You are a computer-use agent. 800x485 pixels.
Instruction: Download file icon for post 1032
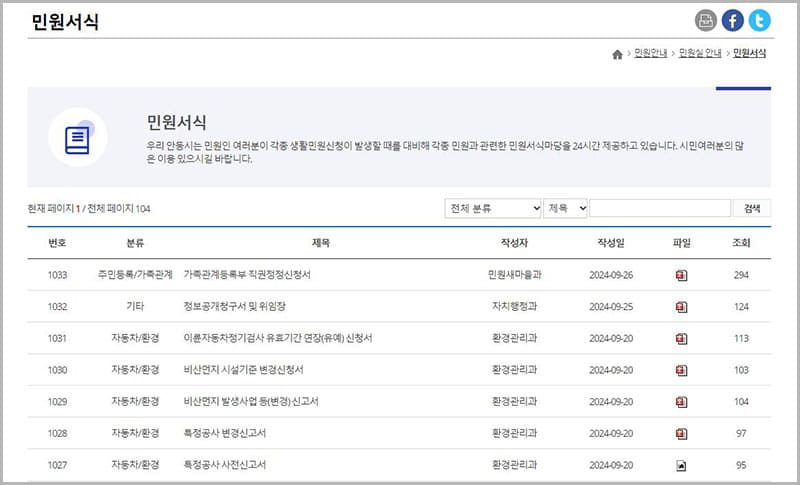point(681,307)
